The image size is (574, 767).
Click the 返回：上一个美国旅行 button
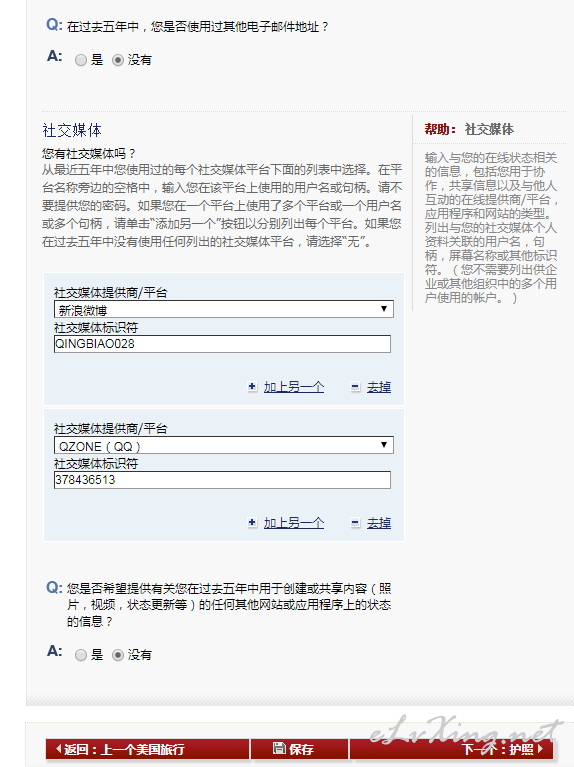click(x=148, y=749)
